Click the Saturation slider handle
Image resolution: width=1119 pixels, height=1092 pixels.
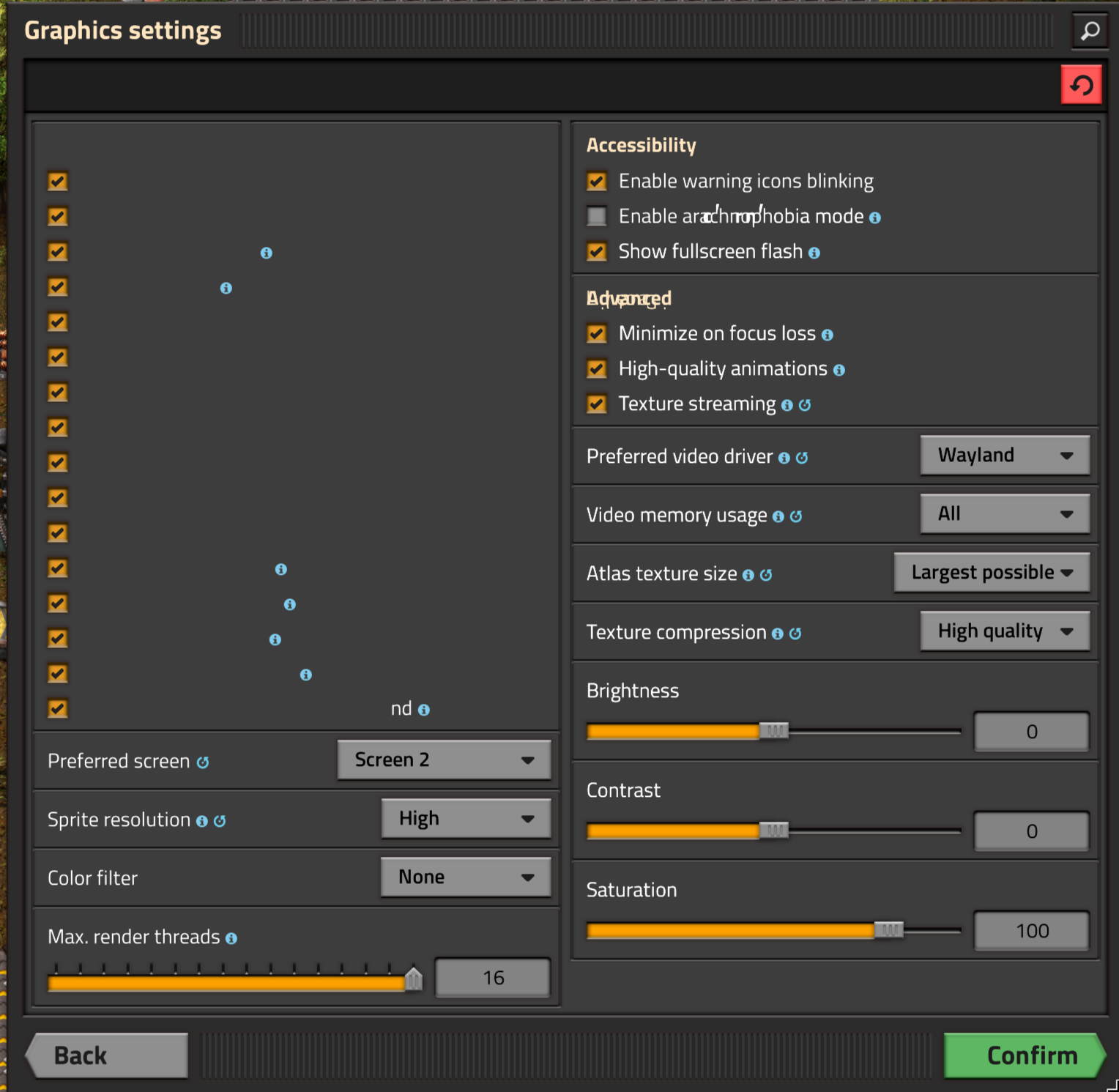888,929
